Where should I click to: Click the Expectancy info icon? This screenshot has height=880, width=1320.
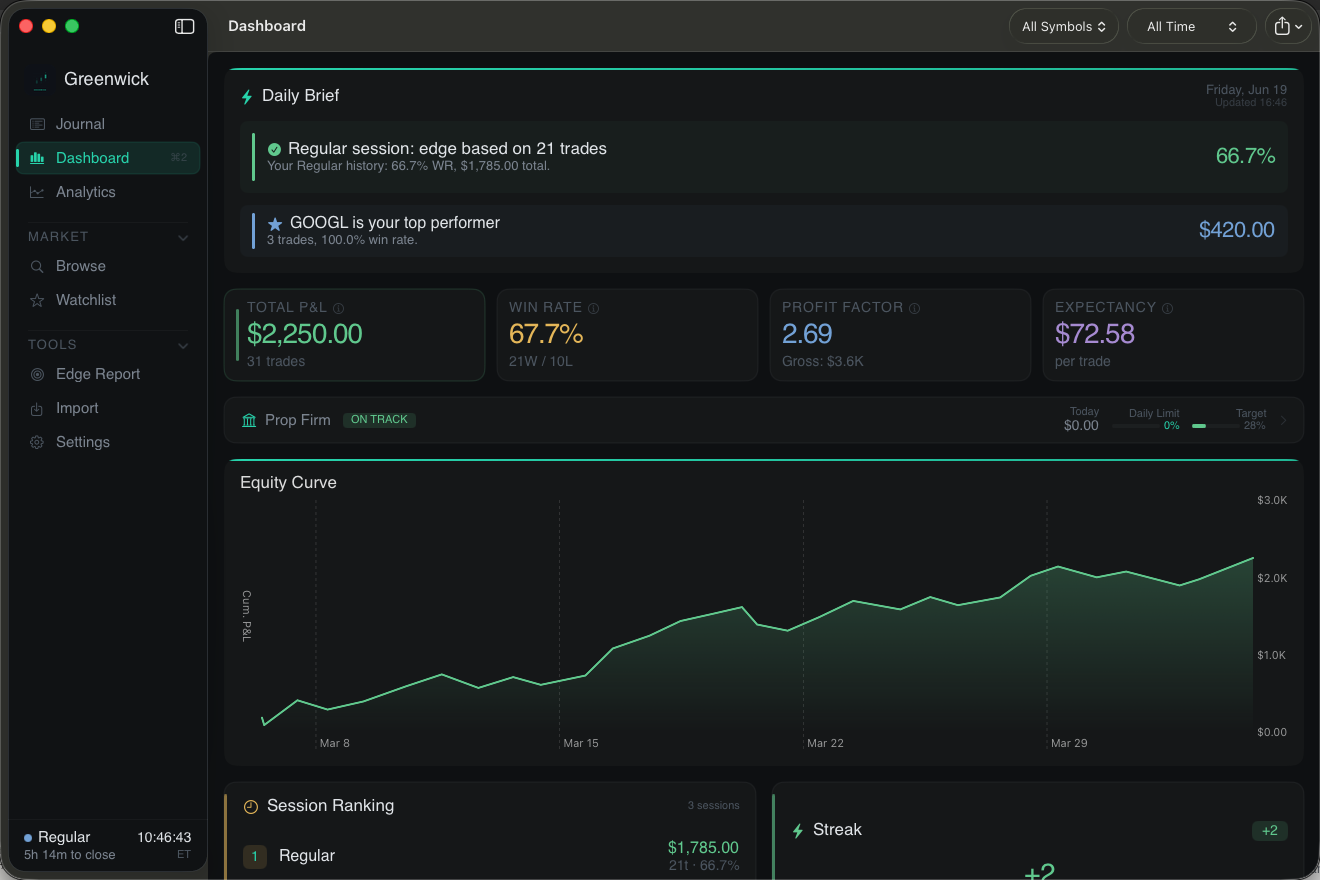click(1167, 309)
